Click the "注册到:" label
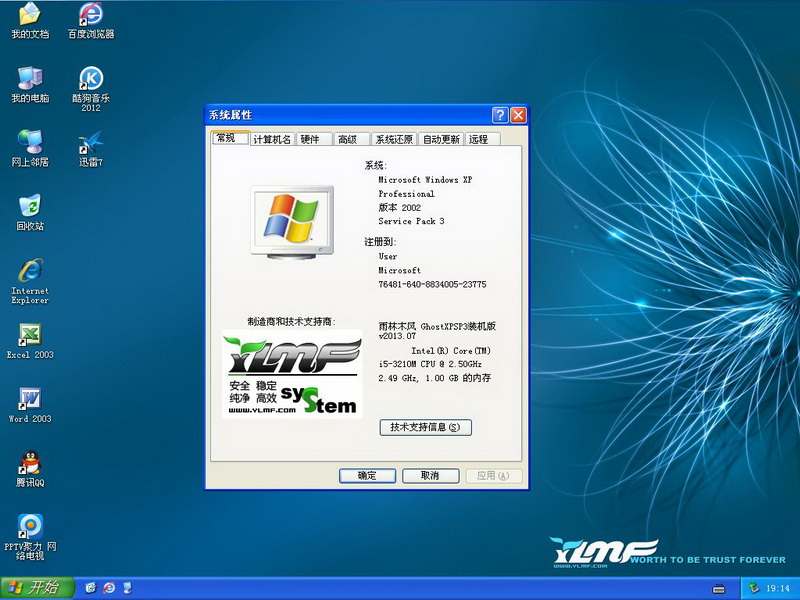 point(380,242)
